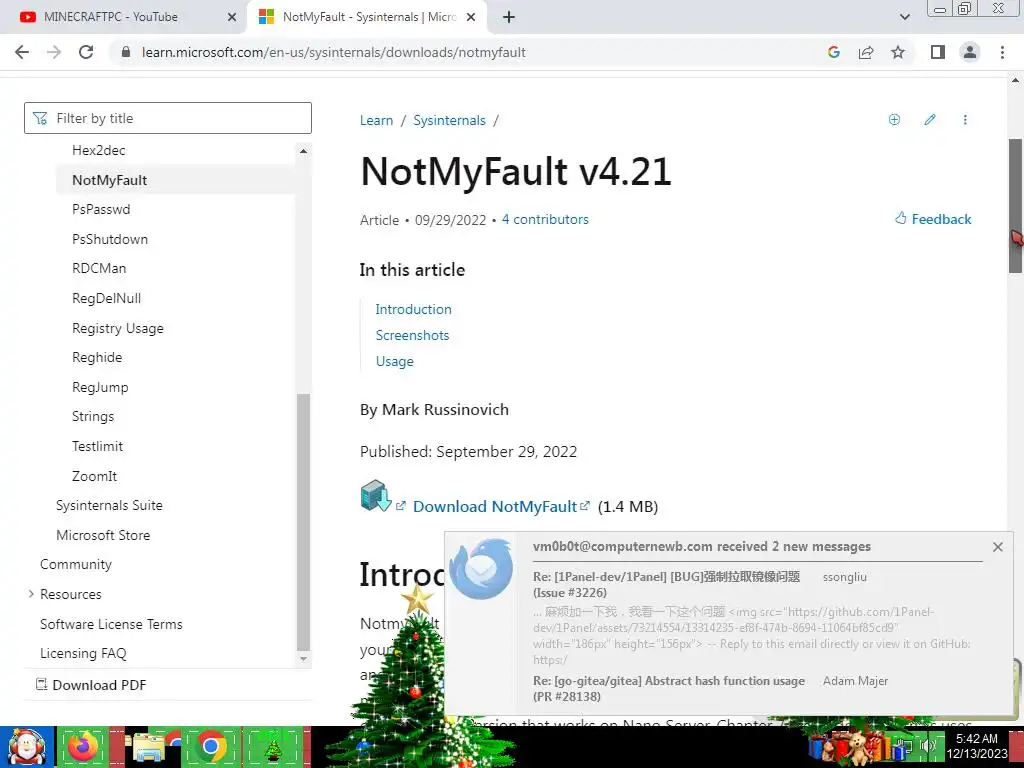This screenshot has width=1024, height=768.
Task: Open PsPasswd in the sidebar
Action: pos(101,209)
